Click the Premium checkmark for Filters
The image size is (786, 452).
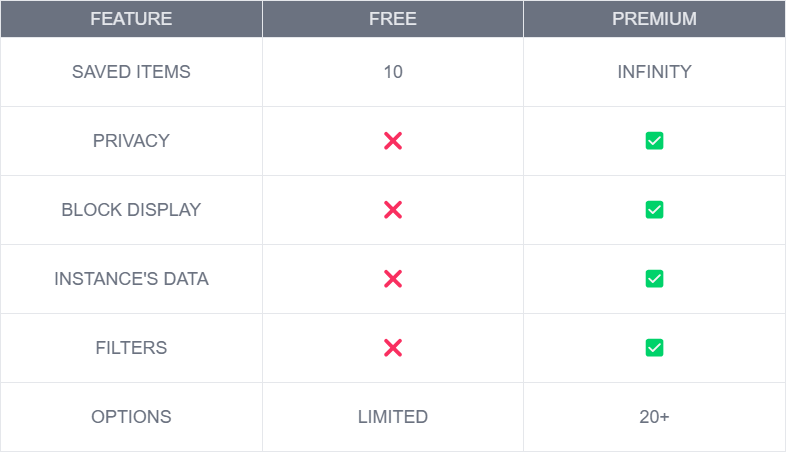click(x=654, y=348)
